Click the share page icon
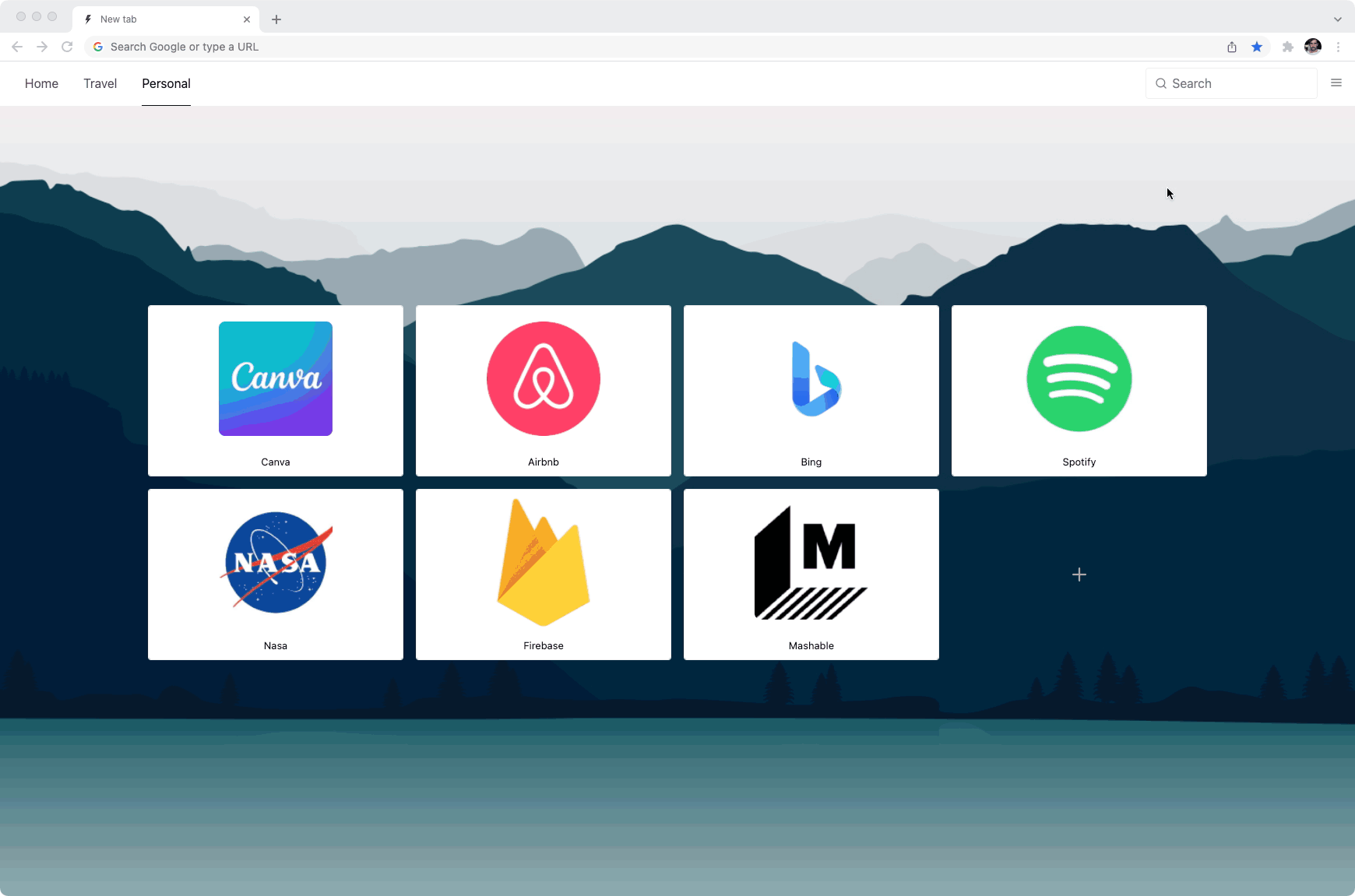1355x896 pixels. [1232, 47]
